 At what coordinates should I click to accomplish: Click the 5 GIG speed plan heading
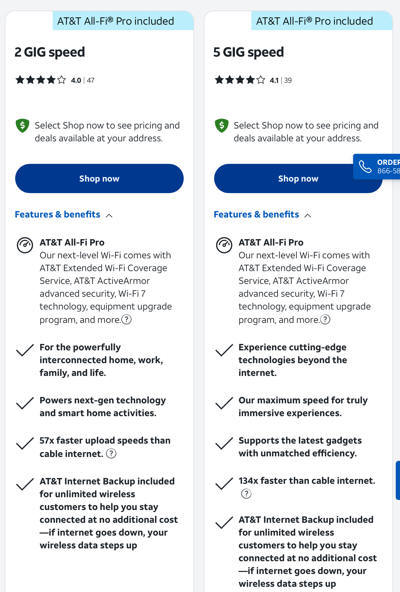click(249, 52)
